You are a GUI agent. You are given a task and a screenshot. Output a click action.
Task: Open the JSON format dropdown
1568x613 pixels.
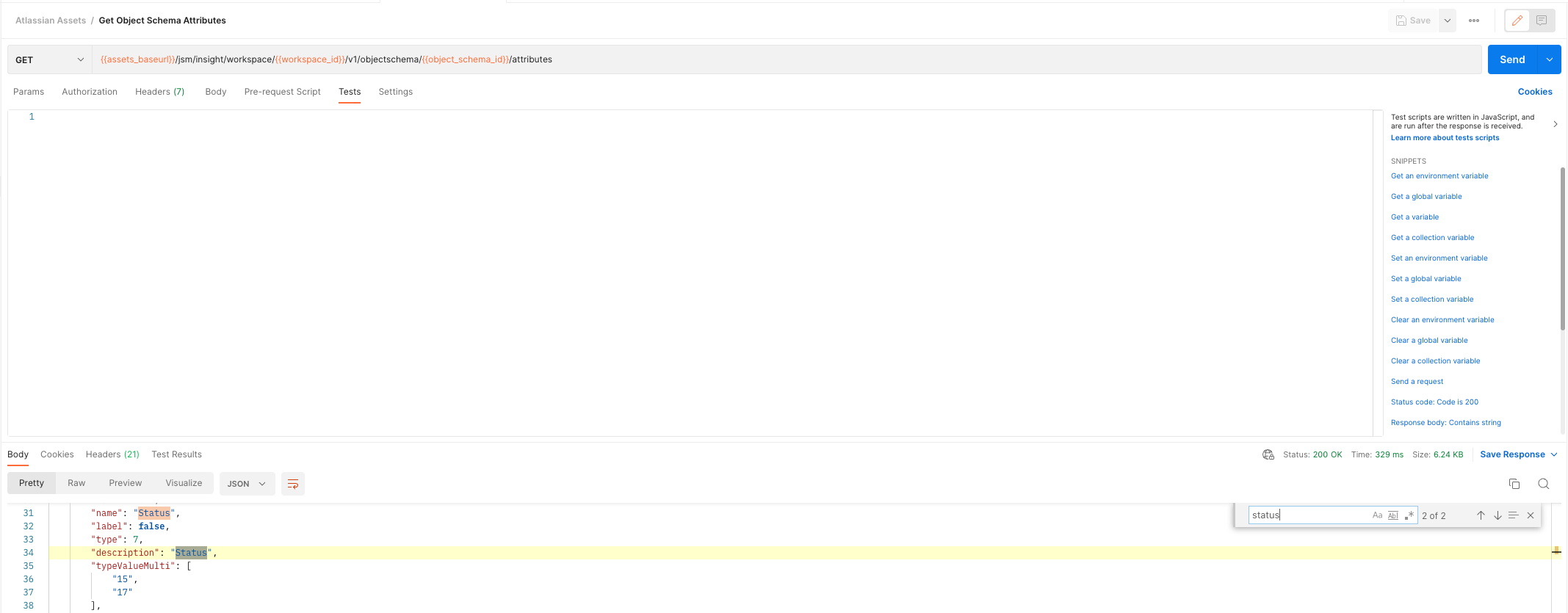coord(246,484)
